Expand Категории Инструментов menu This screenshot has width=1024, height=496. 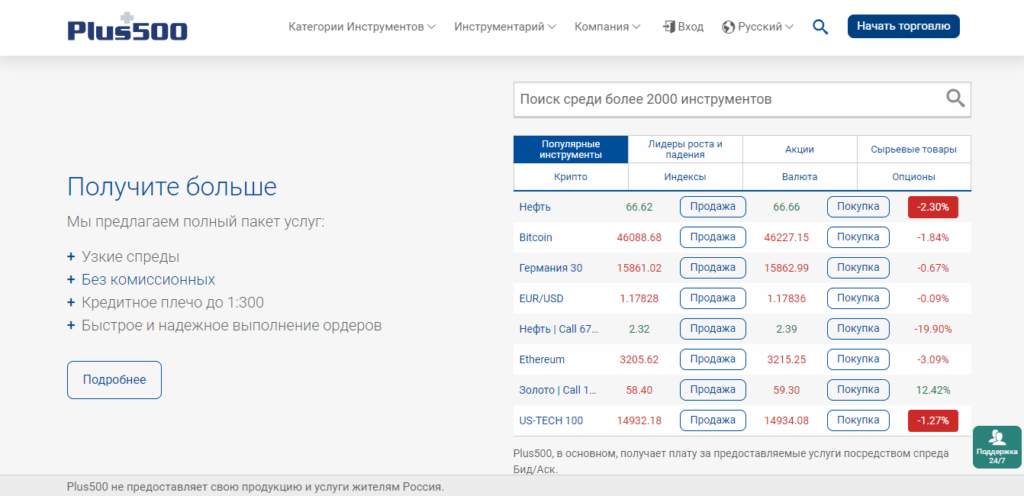click(x=362, y=27)
